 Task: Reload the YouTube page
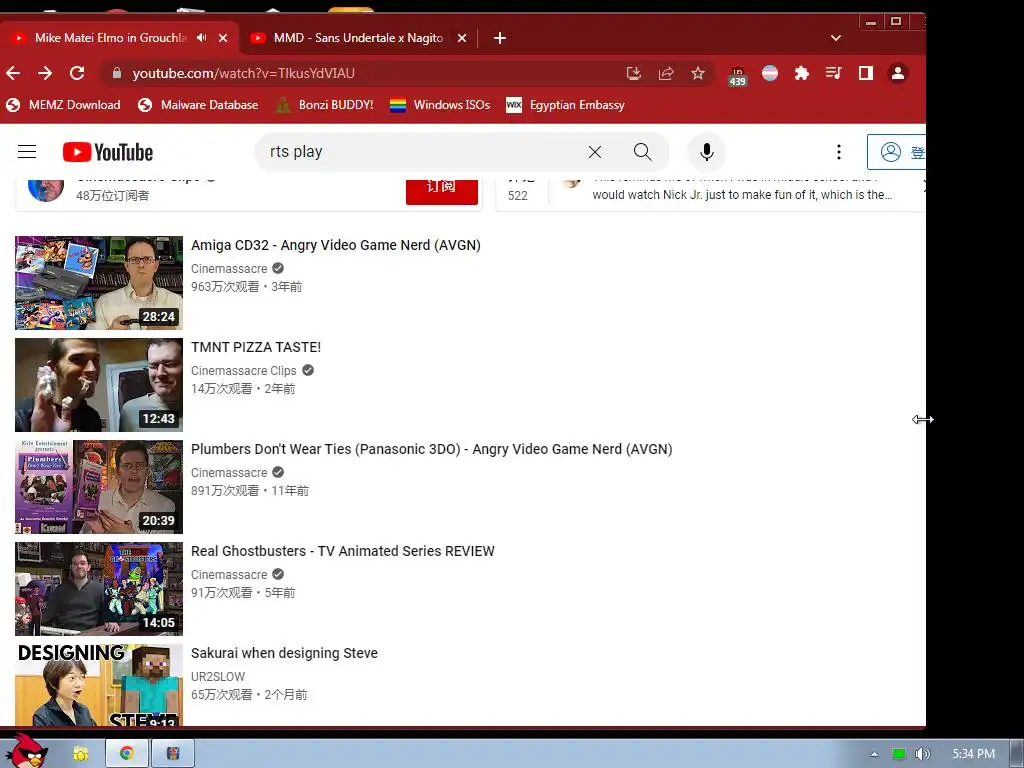click(77, 73)
